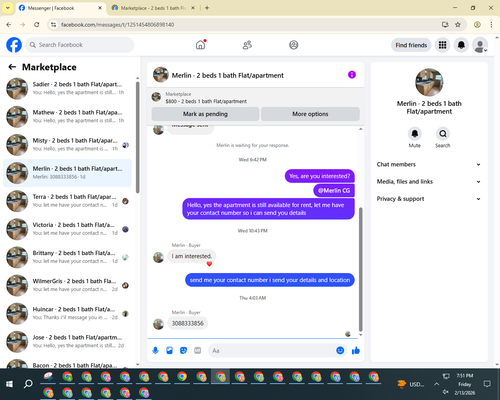Image resolution: width=500 pixels, height=400 pixels.
Task: Attach a photo file icon
Action: click(169, 350)
